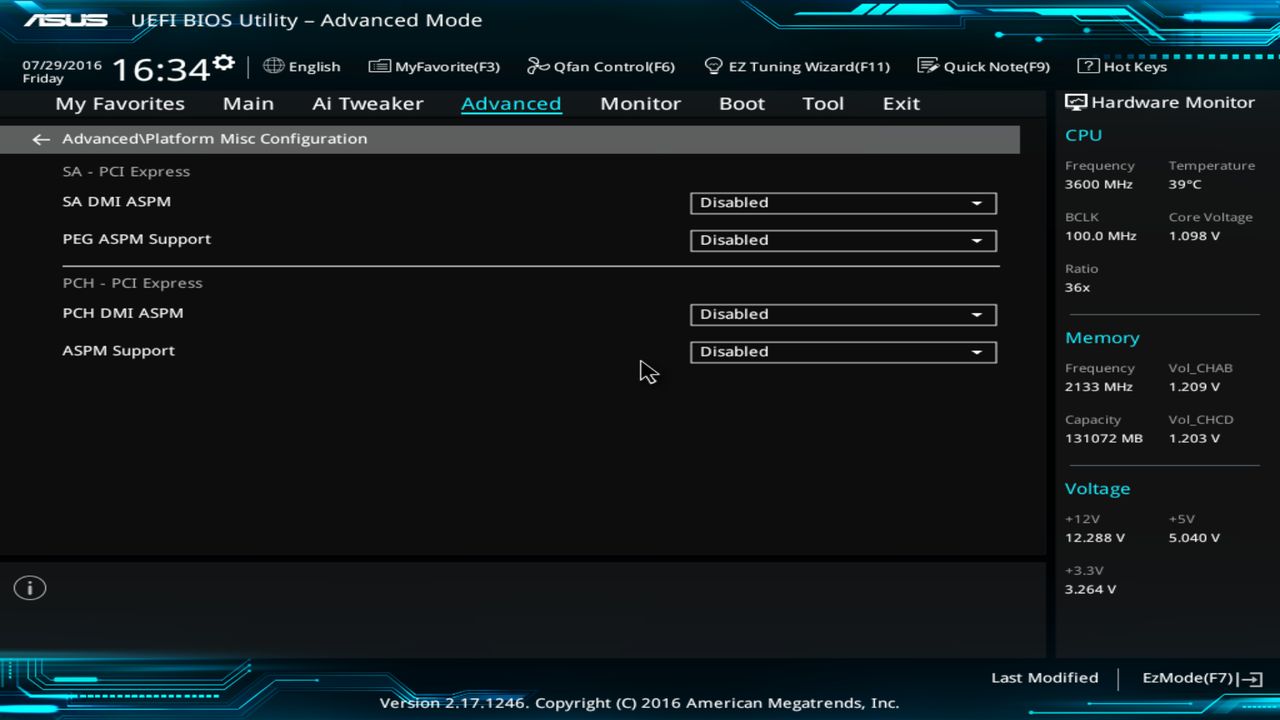Viewport: 1280px width, 720px height.
Task: Open the English language selector
Action: pos(302,66)
